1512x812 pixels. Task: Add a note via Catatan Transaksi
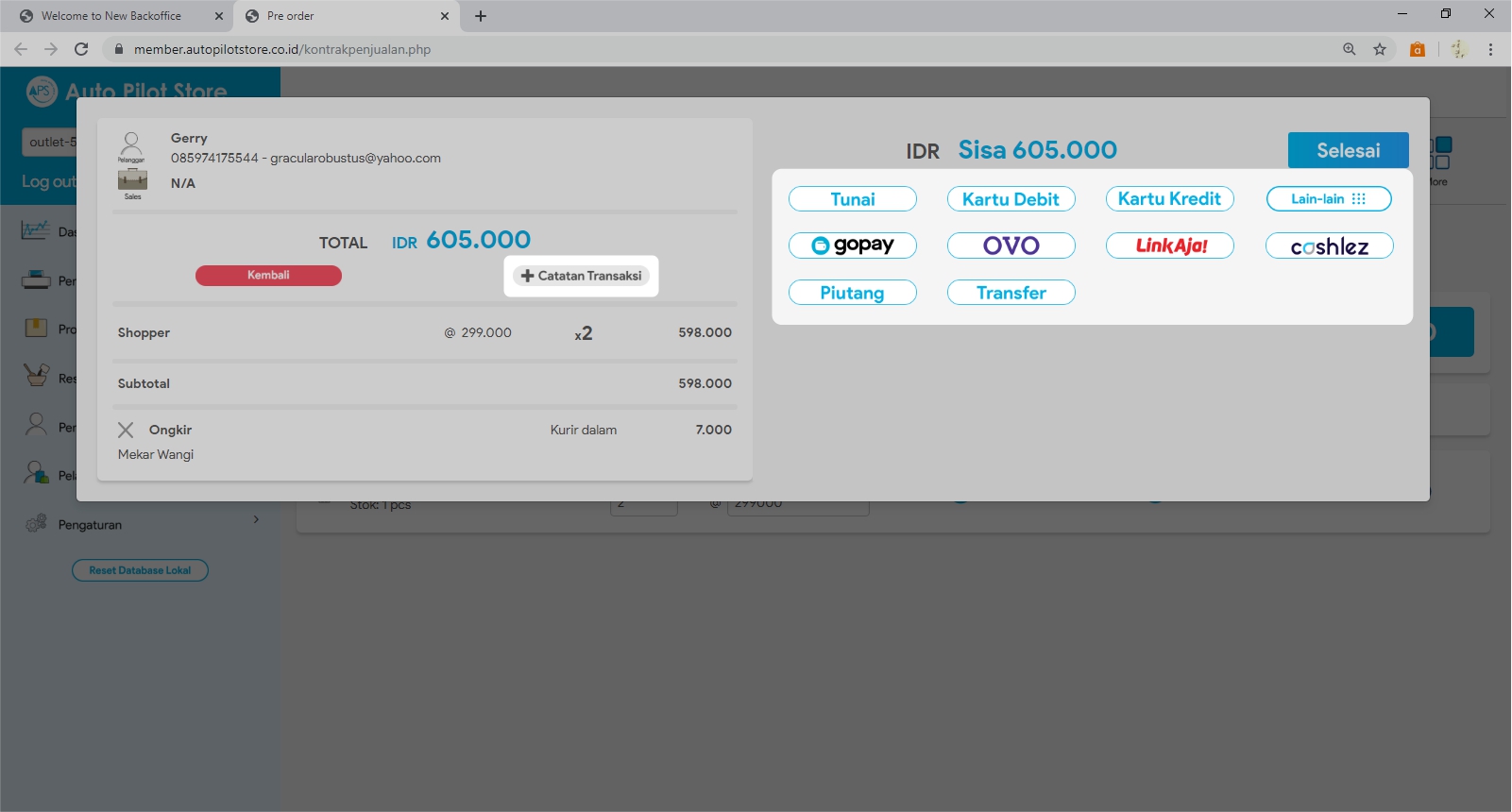click(x=581, y=276)
